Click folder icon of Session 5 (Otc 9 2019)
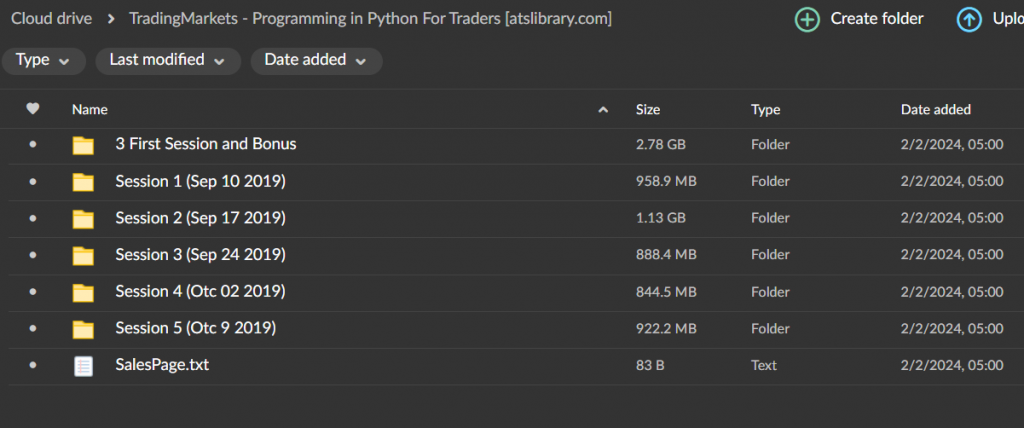The image size is (1024, 428). (83, 329)
